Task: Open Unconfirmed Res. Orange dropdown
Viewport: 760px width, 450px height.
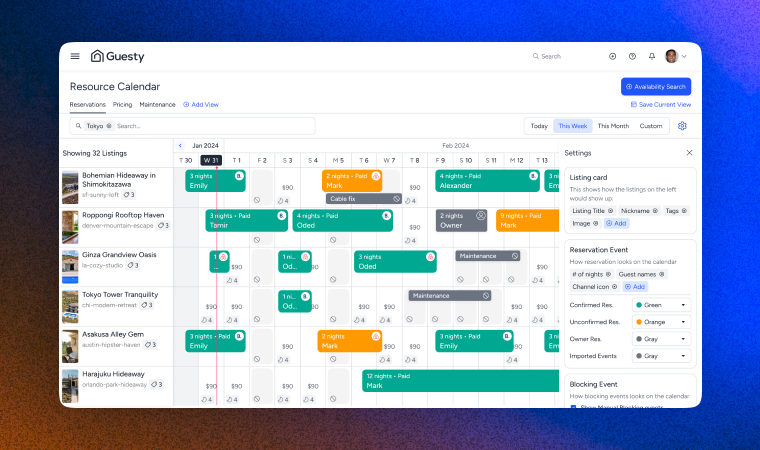Action: (x=661, y=322)
